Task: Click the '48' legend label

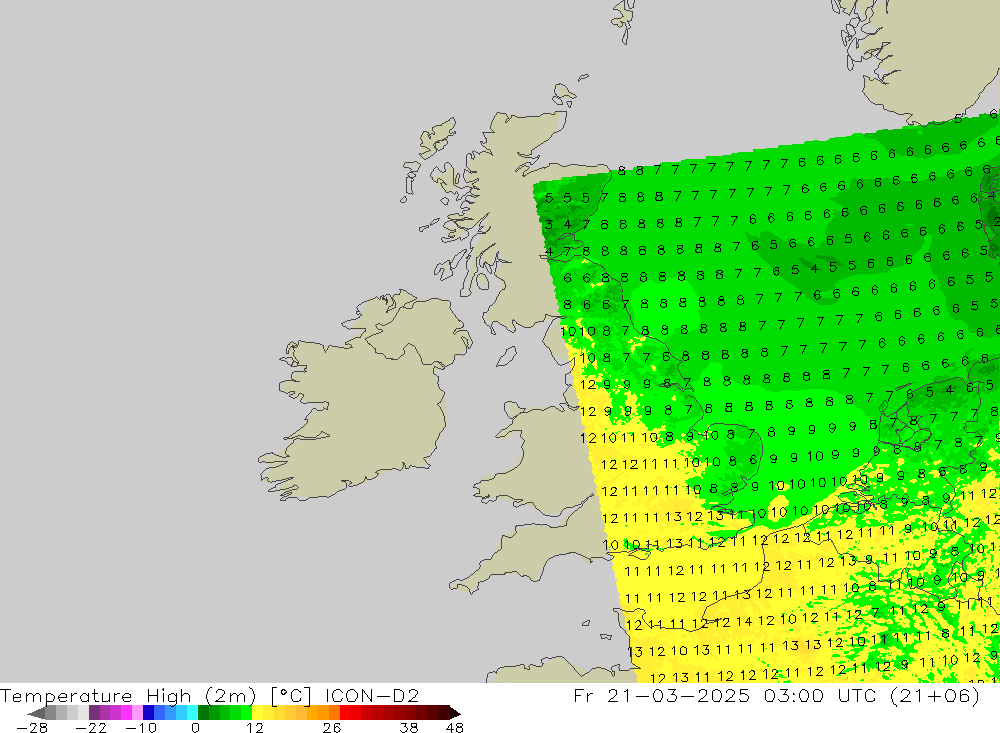Action: [455, 728]
